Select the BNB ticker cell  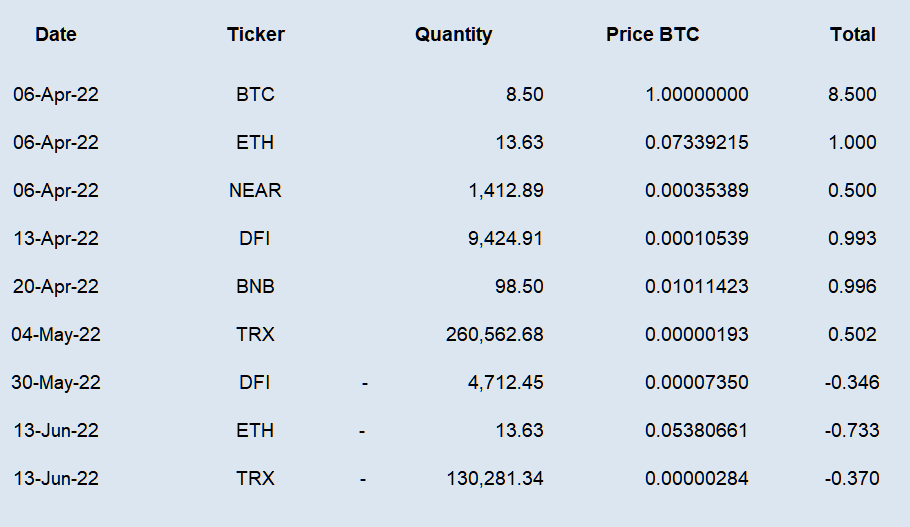(x=255, y=286)
